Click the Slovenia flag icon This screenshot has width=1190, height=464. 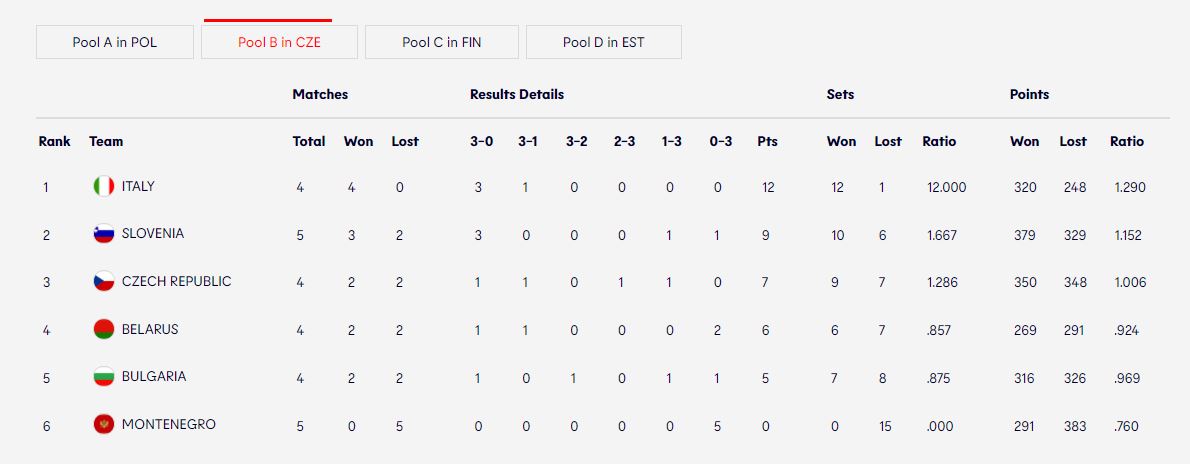(x=104, y=234)
